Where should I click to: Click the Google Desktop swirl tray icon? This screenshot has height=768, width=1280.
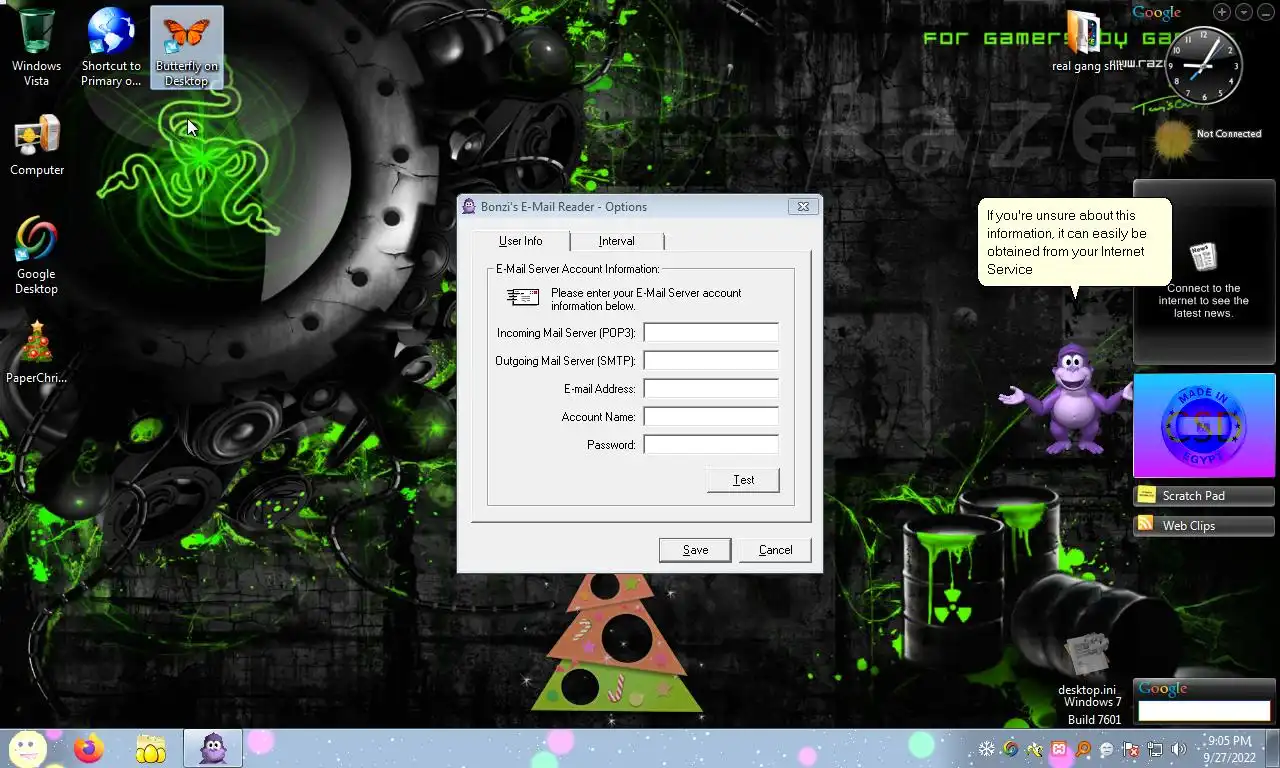(x=1011, y=749)
